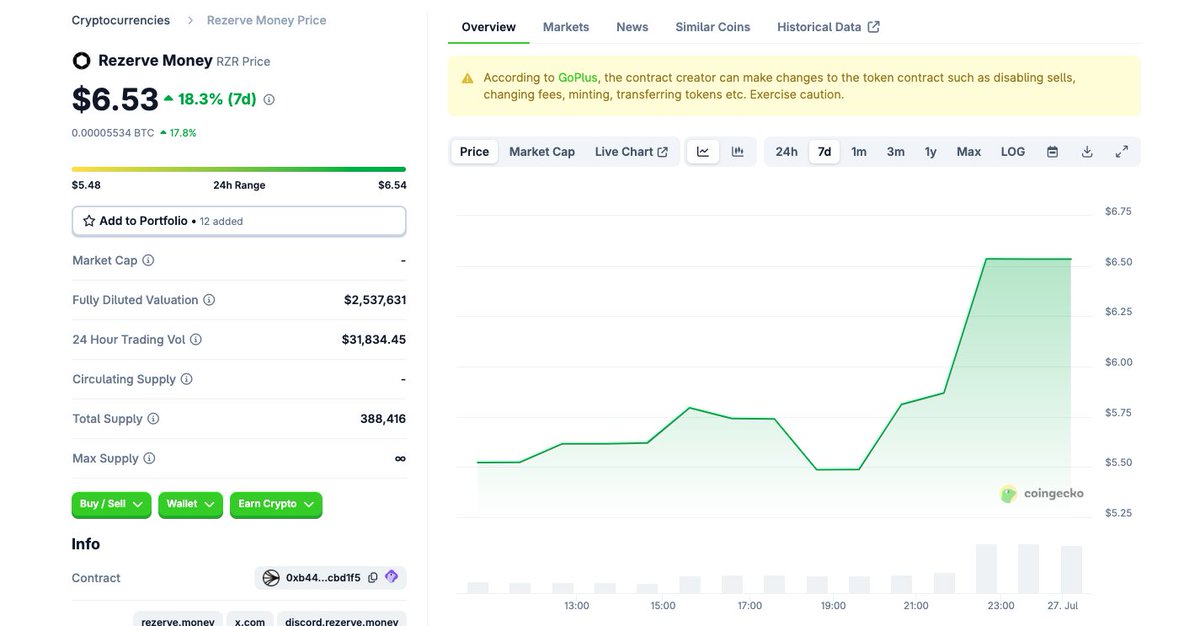The image size is (1200, 626).
Task: Click the 388,416 total supply value
Action: point(383,419)
